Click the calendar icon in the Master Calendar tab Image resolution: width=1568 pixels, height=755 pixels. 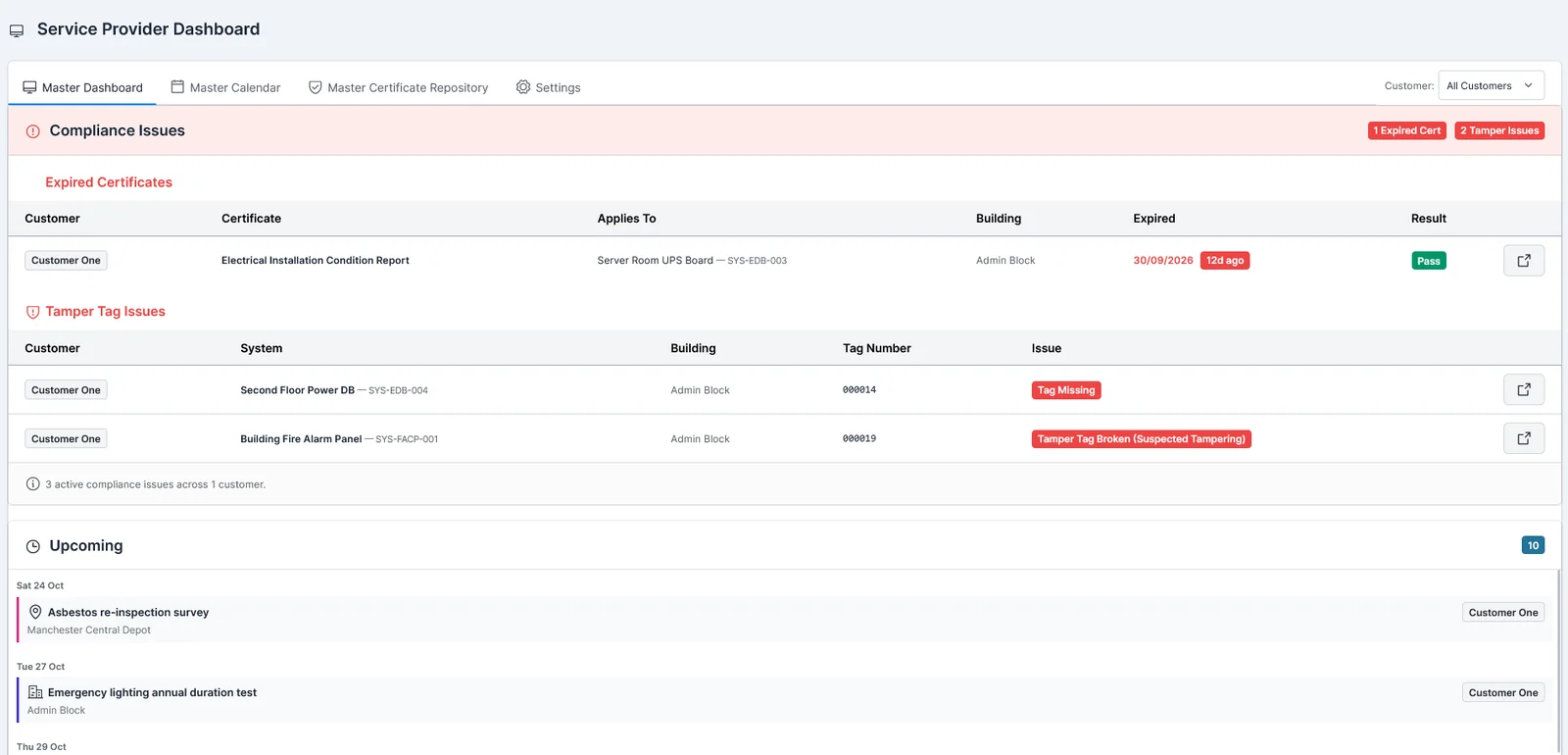[x=177, y=87]
